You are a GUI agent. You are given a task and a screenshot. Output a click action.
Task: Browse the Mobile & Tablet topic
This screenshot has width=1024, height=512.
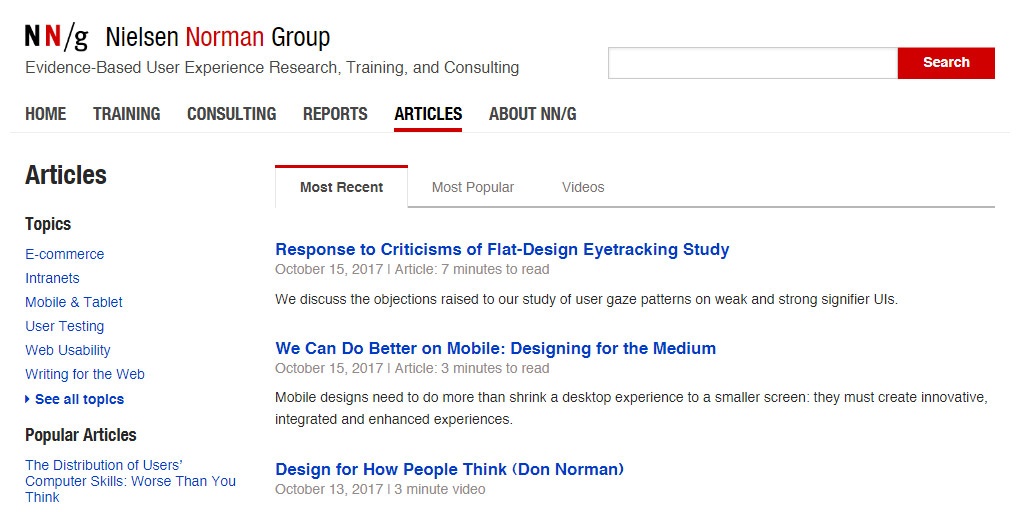(74, 302)
